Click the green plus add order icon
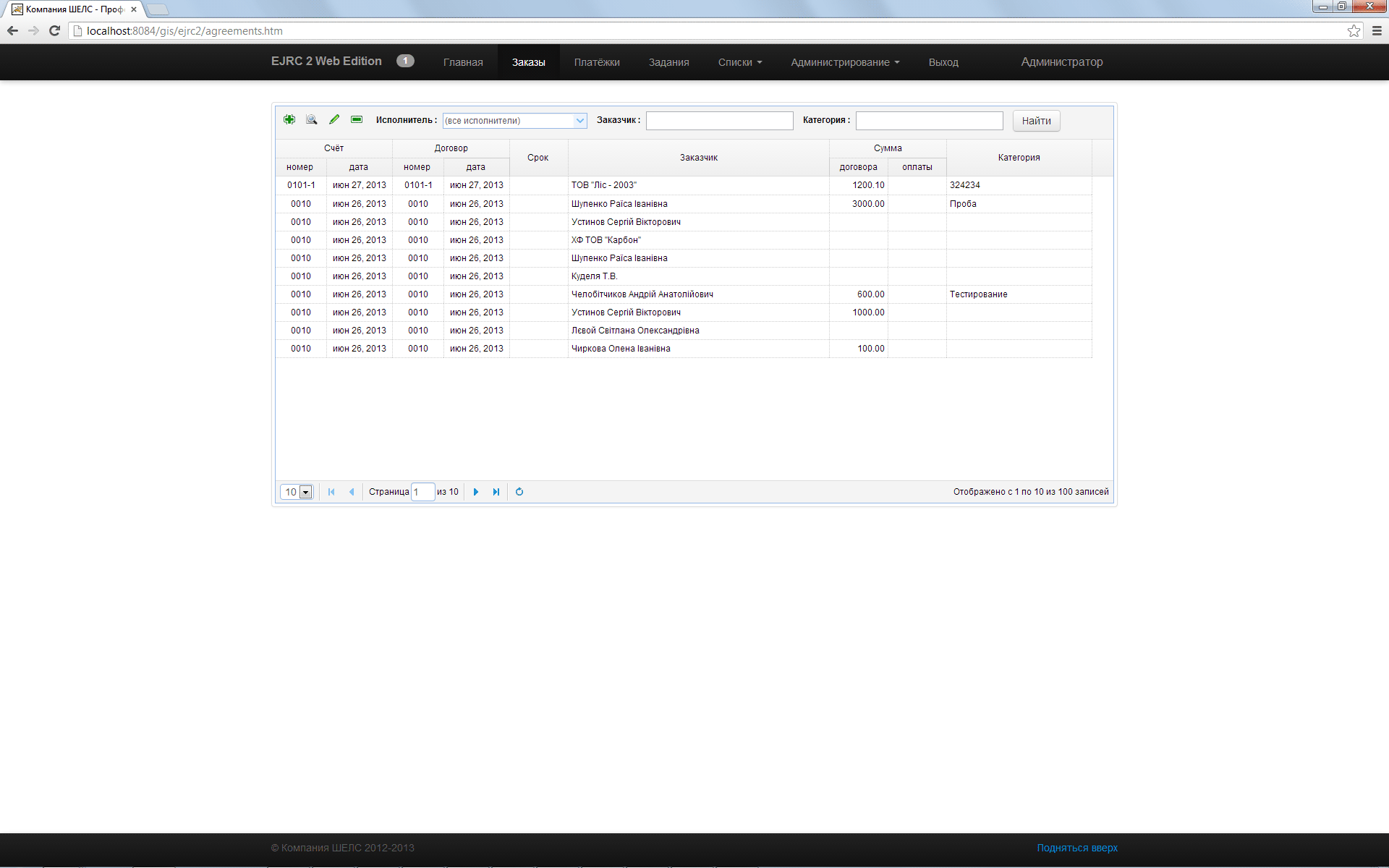Screen dimensions: 1389x868 coord(289,119)
